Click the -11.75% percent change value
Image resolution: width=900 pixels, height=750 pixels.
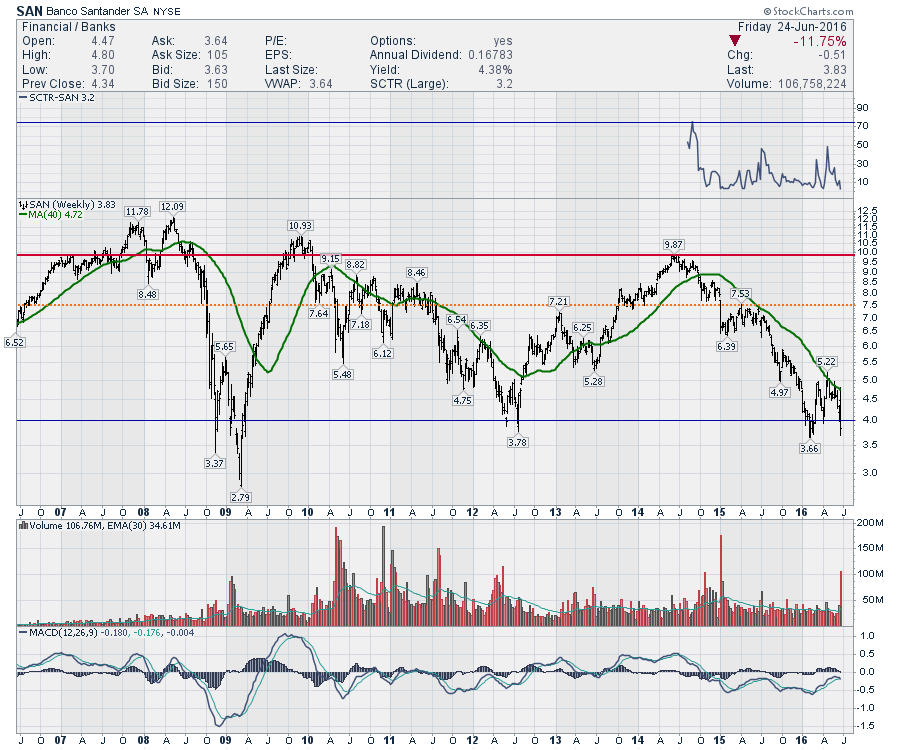click(x=817, y=41)
